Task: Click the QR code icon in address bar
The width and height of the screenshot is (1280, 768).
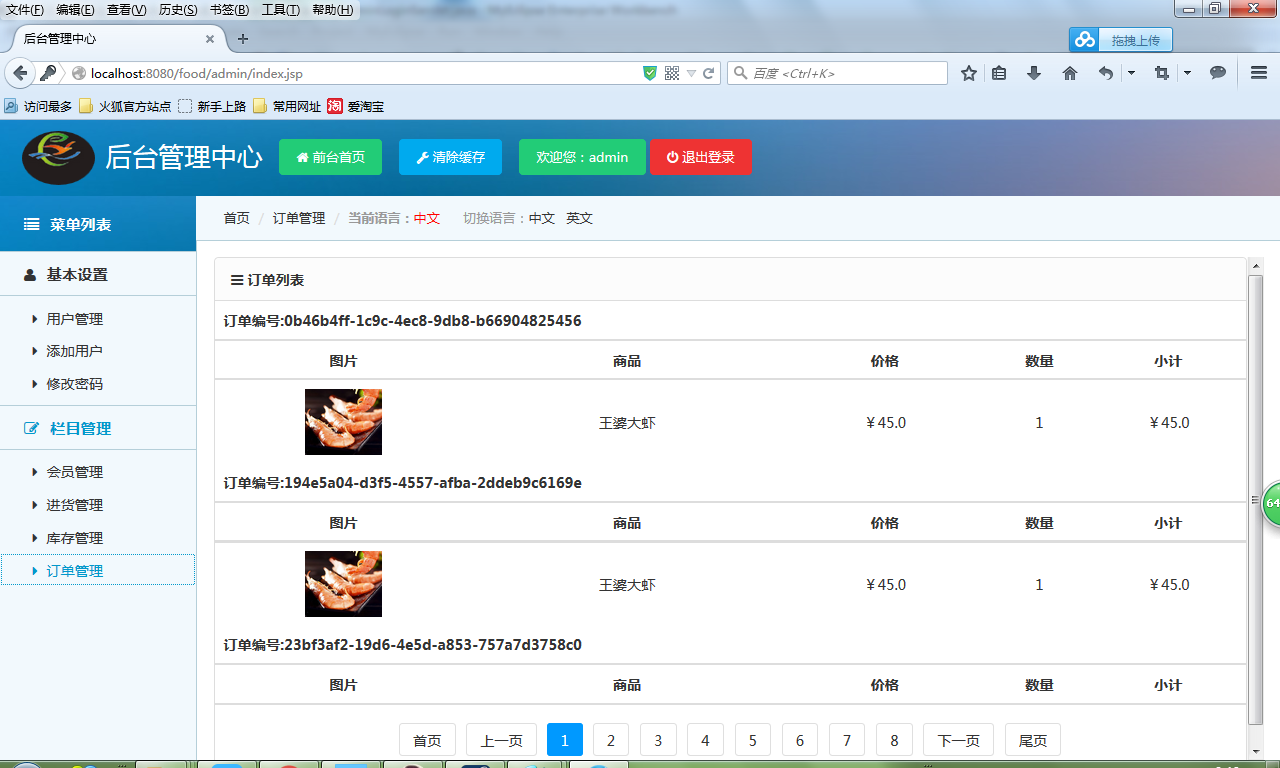Action: click(672, 73)
